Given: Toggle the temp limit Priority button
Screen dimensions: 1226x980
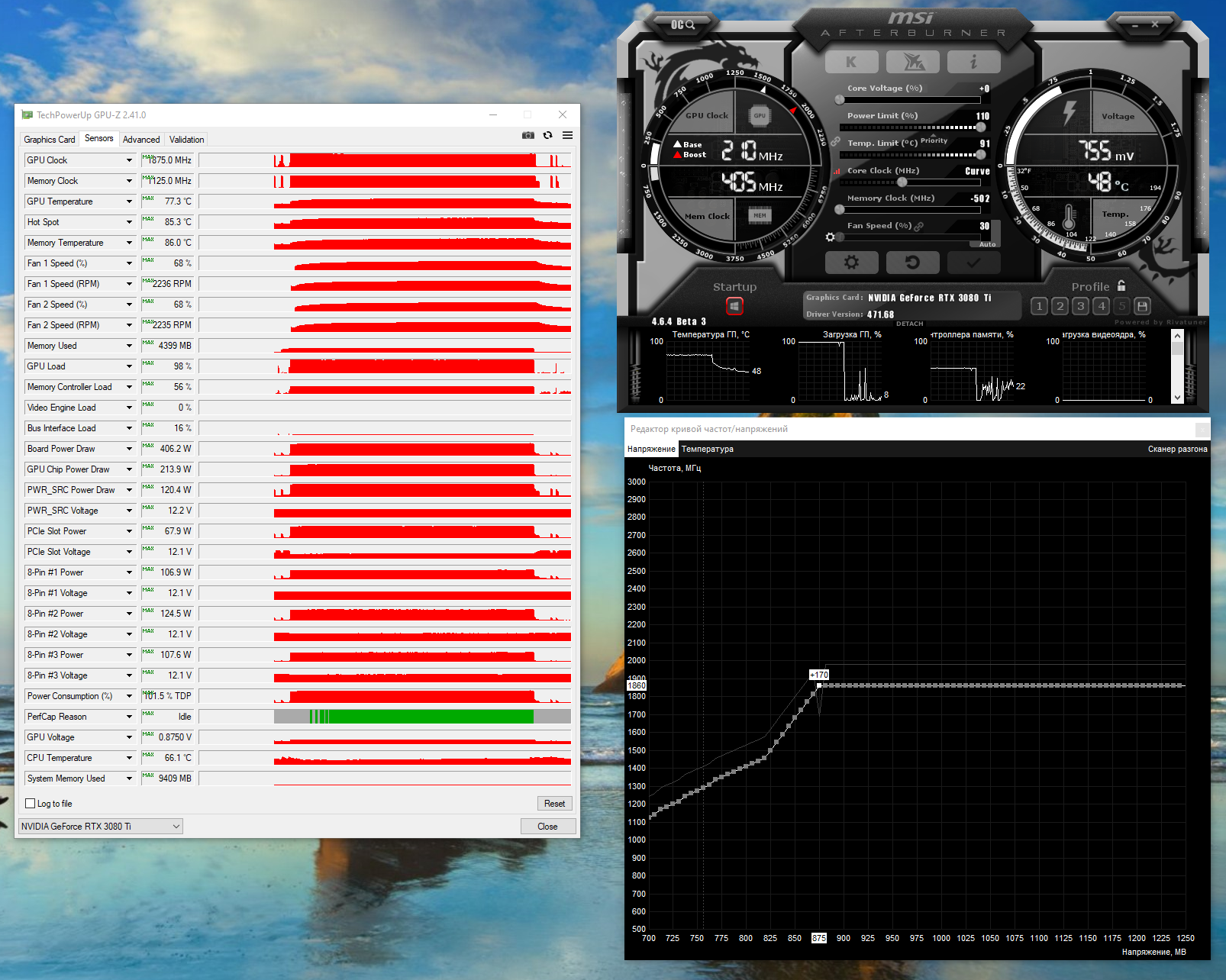Looking at the screenshot, I should 934,140.
